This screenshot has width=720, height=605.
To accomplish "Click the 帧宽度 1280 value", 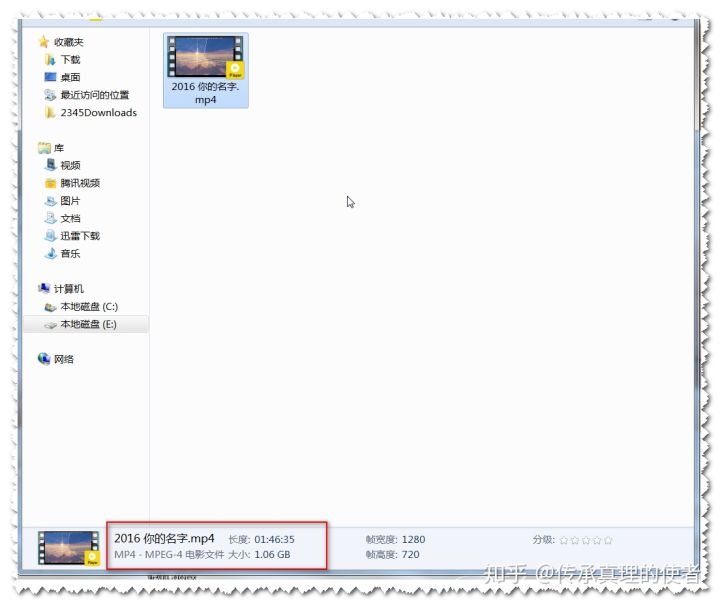I will [x=413, y=539].
